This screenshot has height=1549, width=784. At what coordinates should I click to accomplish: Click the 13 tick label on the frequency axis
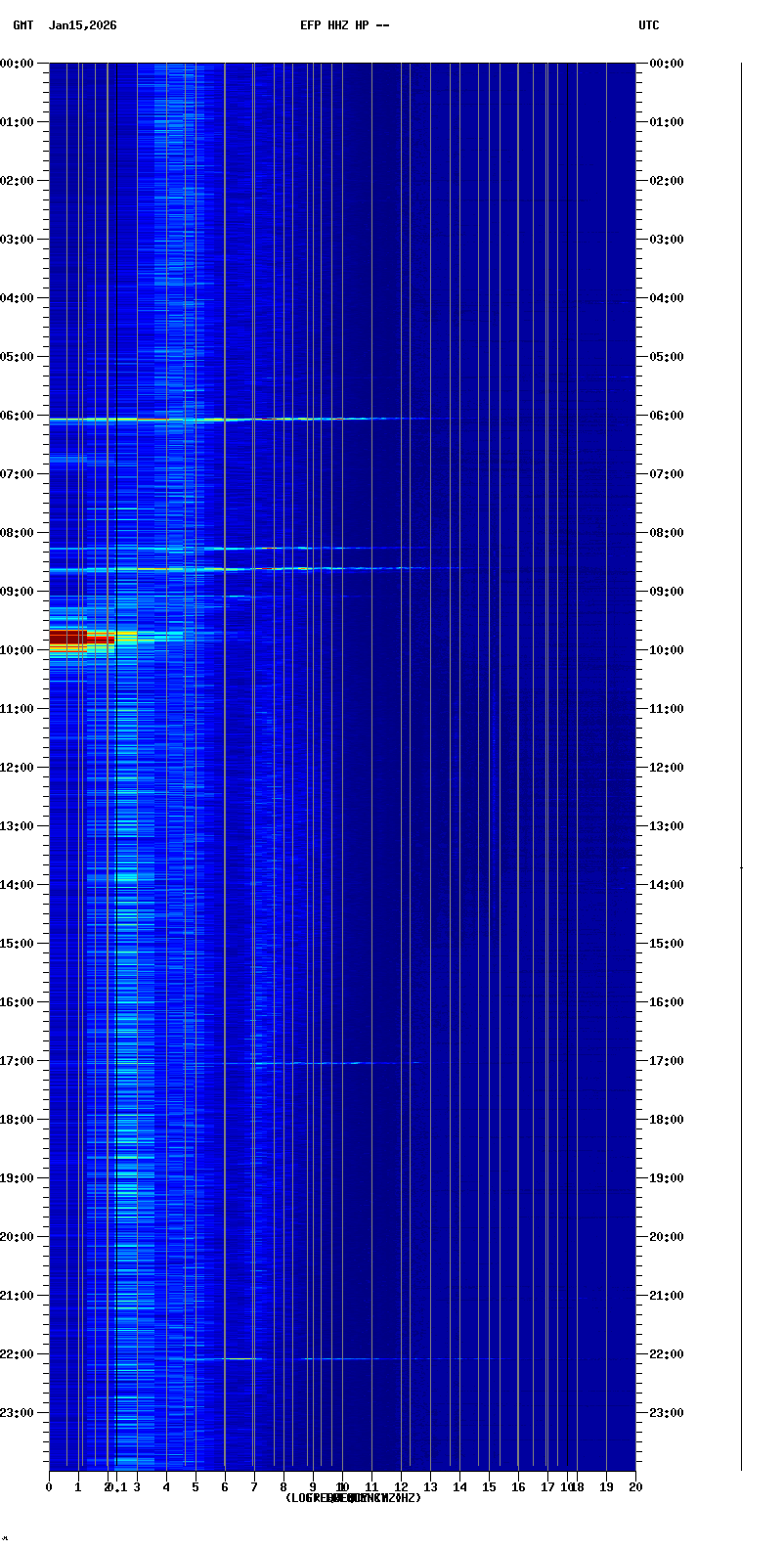pyautogui.click(x=430, y=1487)
